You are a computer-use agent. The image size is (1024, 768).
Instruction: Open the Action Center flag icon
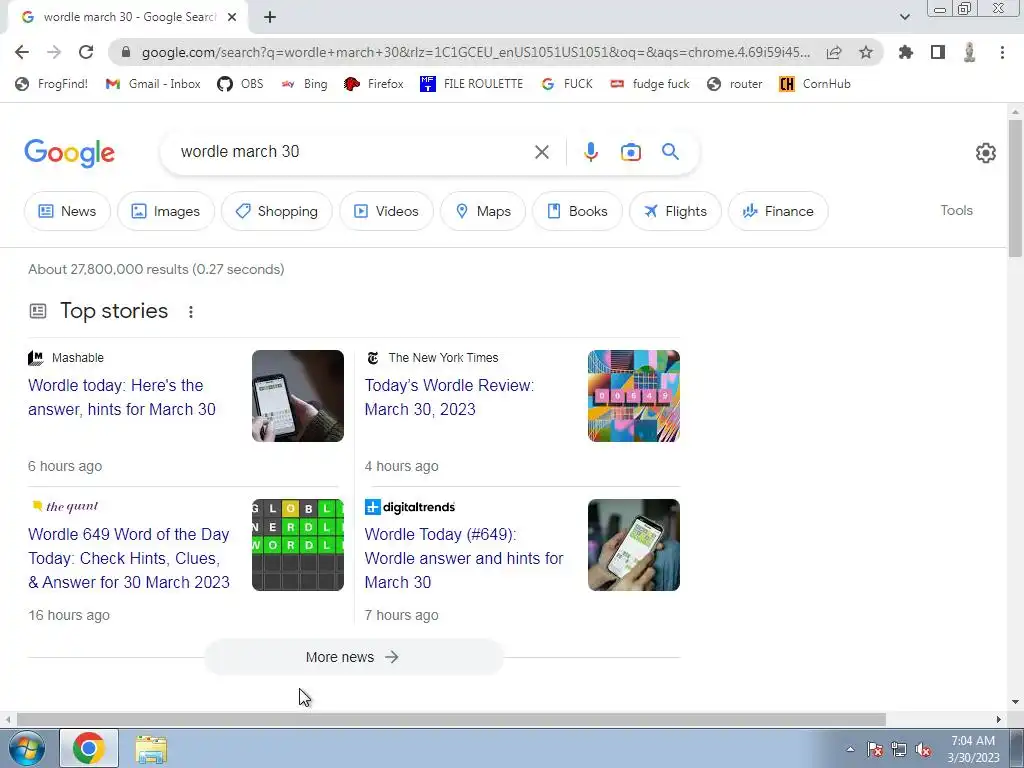875,750
